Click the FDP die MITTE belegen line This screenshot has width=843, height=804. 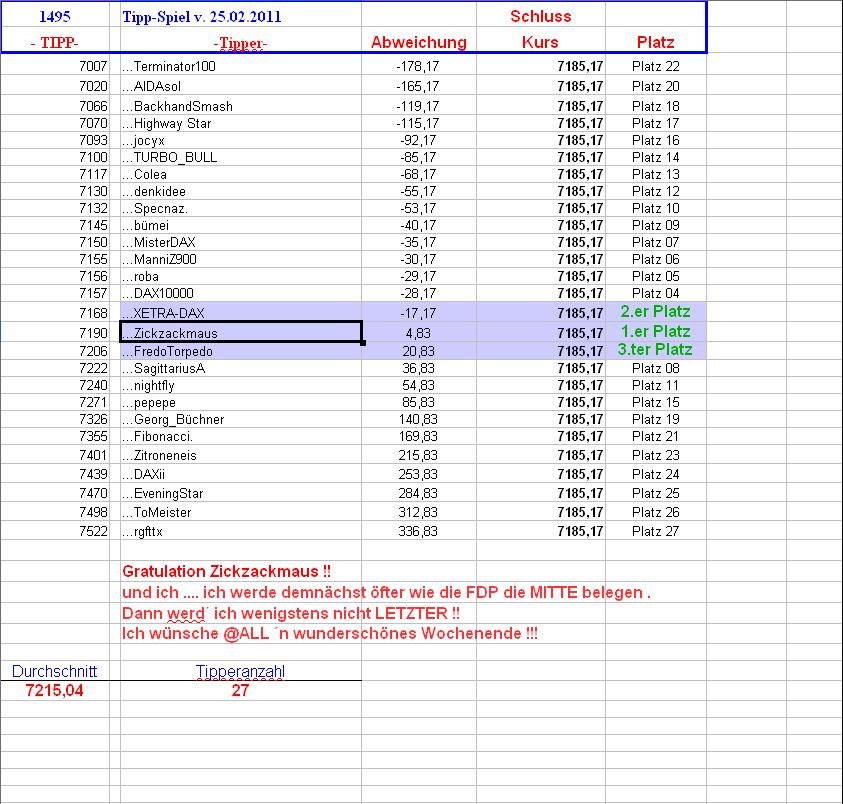[x=386, y=592]
